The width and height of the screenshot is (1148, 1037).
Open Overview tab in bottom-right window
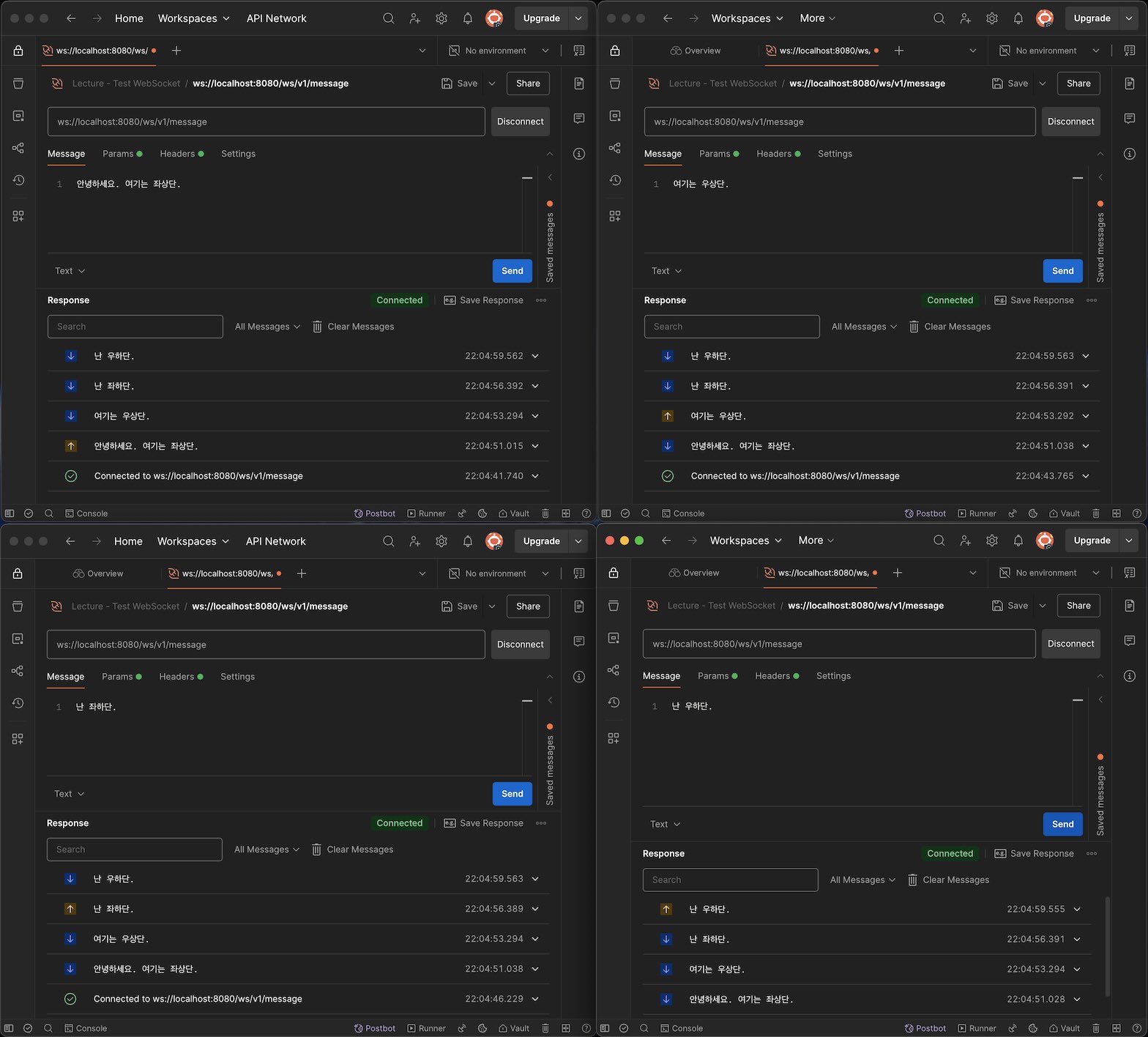pyautogui.click(x=694, y=573)
